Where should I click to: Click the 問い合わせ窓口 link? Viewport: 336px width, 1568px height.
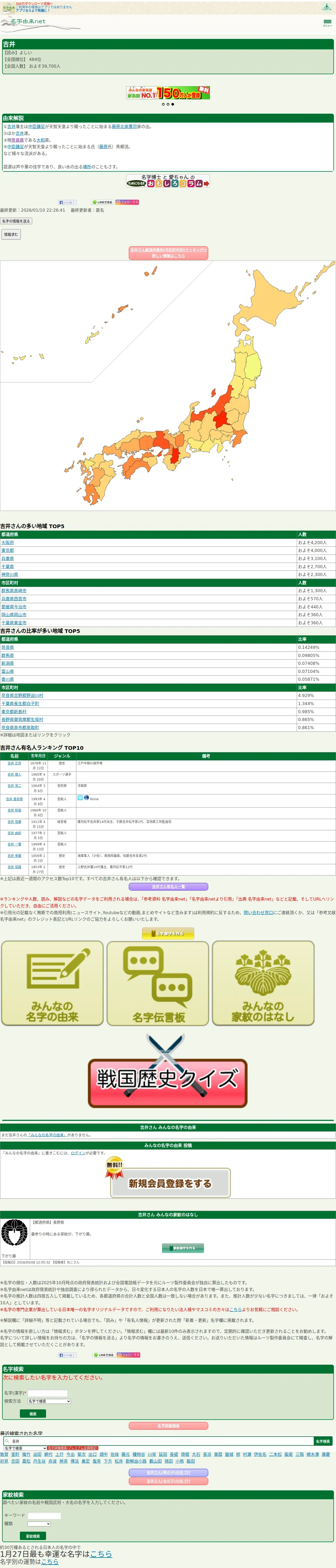[259, 912]
